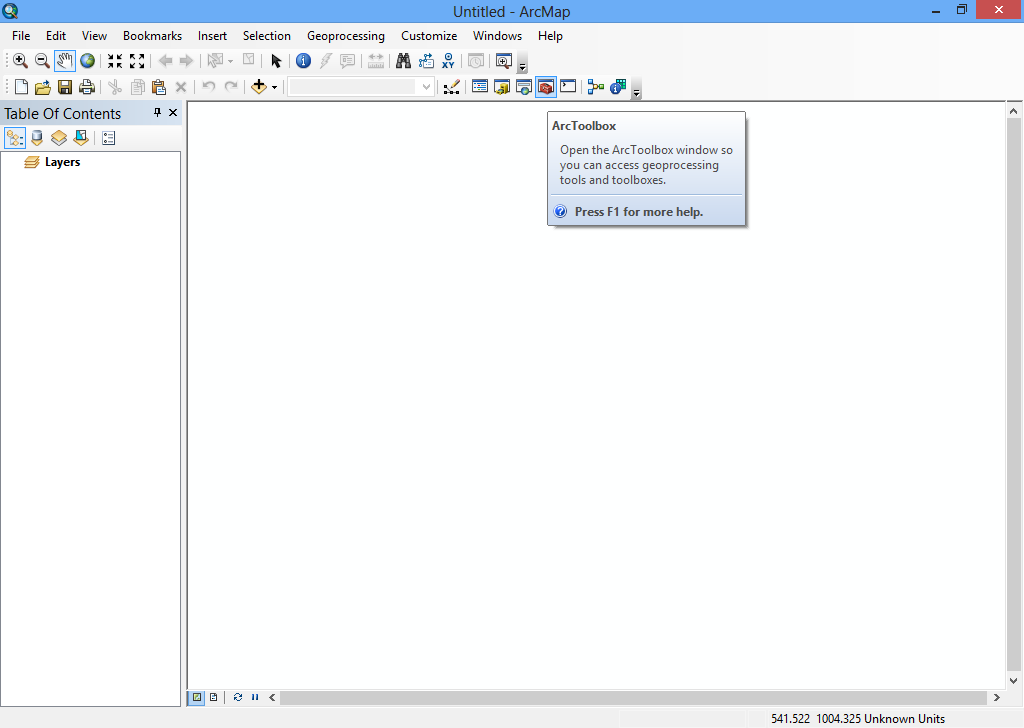Launch the ModelBuilder window
Screen dimensions: 1024x728
pos(596,87)
